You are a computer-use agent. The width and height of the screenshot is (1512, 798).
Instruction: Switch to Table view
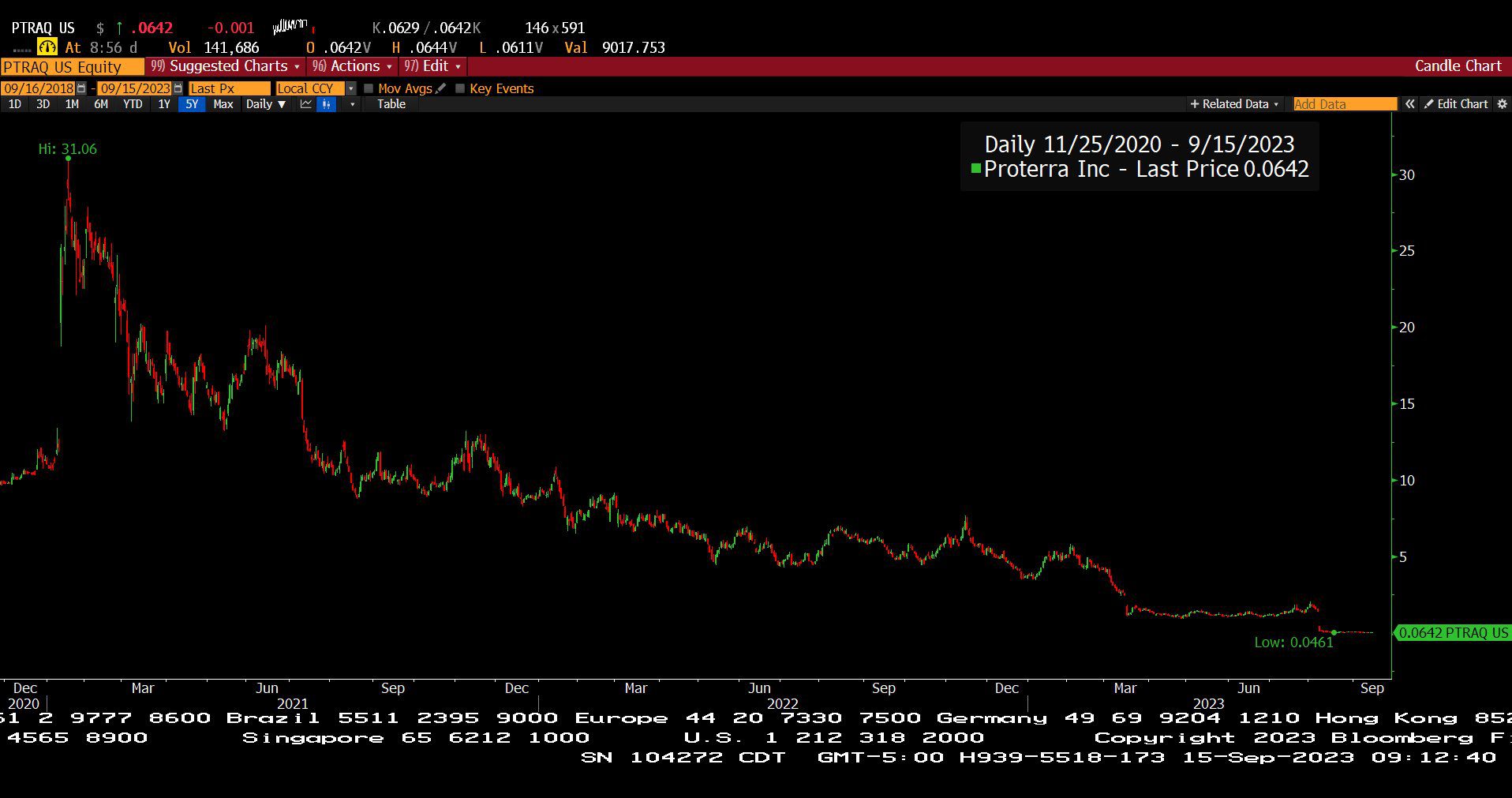391,104
